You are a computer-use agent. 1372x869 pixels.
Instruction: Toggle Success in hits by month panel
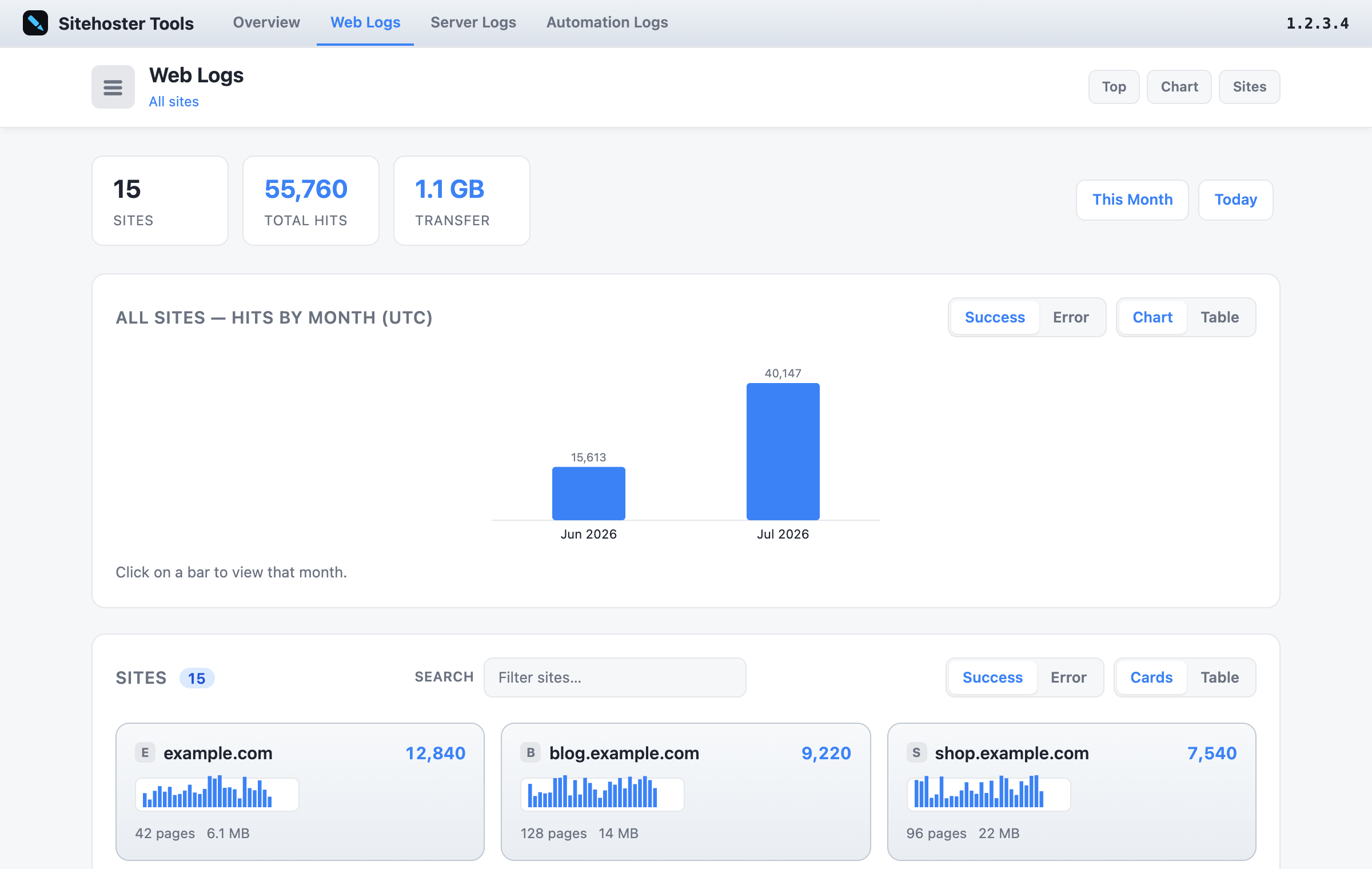tap(995, 317)
